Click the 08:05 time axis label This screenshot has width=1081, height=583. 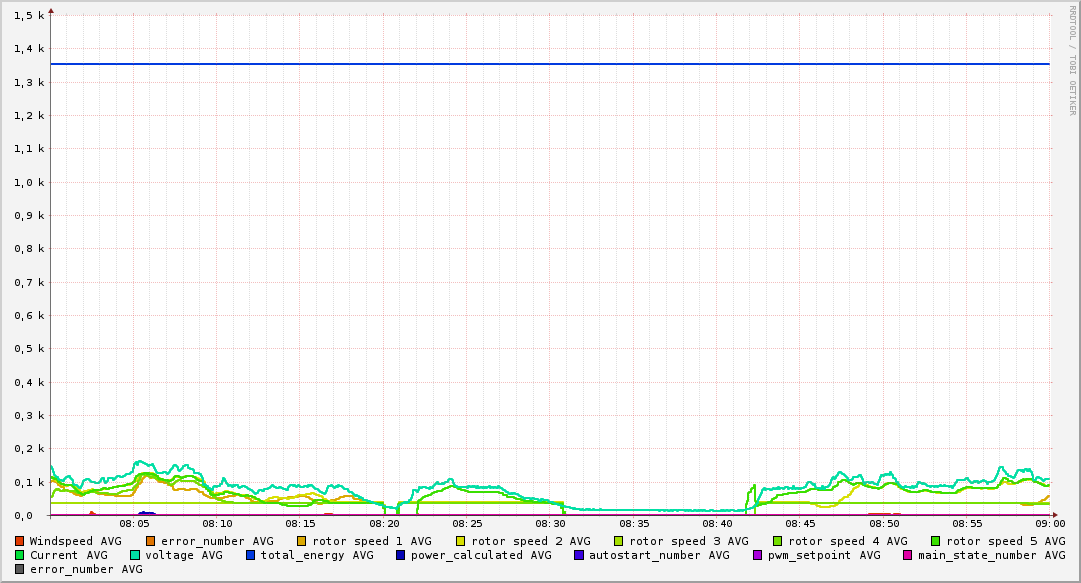[134, 524]
